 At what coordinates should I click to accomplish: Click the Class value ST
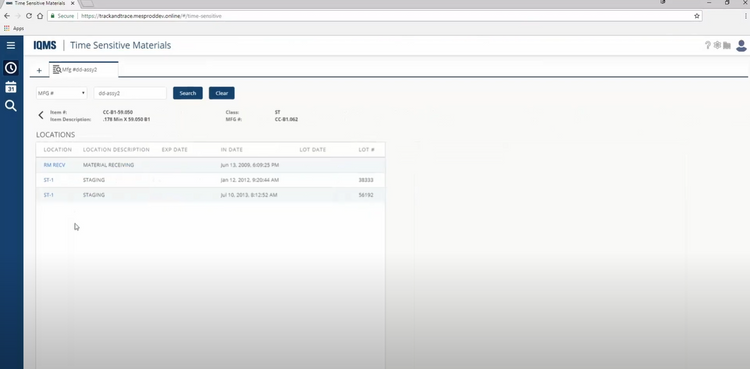[277, 112]
